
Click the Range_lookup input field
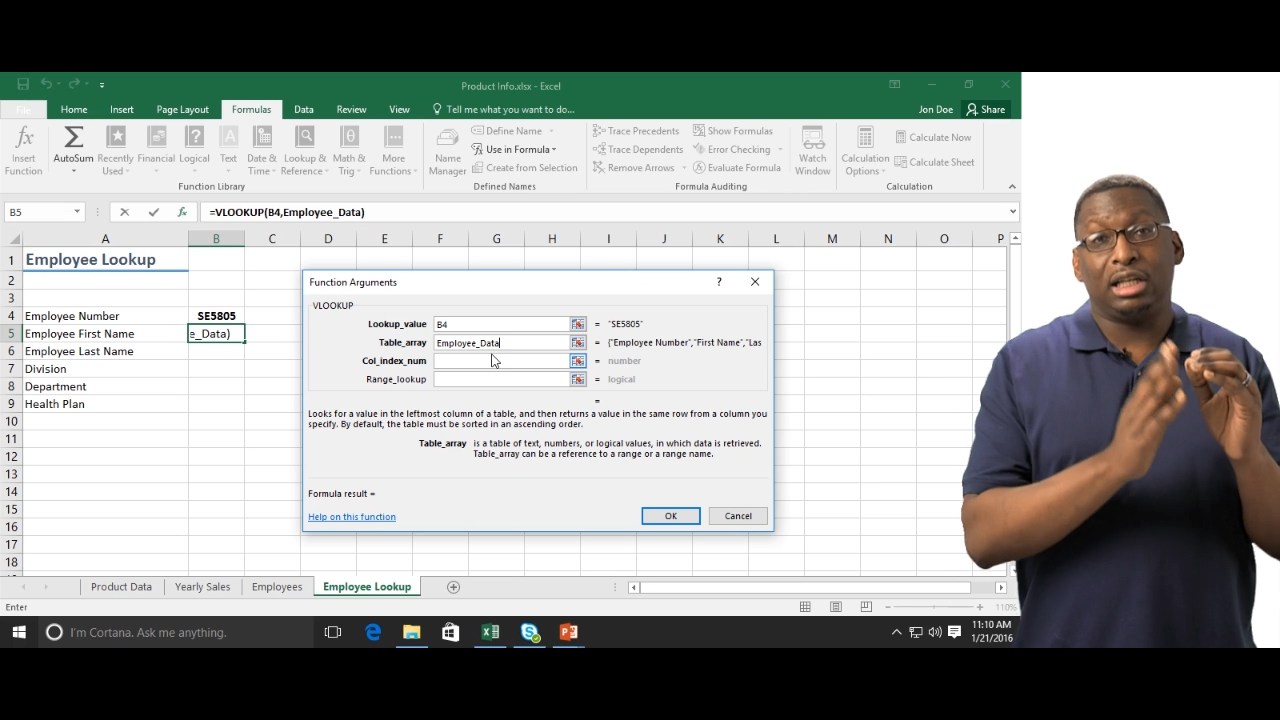coord(501,379)
